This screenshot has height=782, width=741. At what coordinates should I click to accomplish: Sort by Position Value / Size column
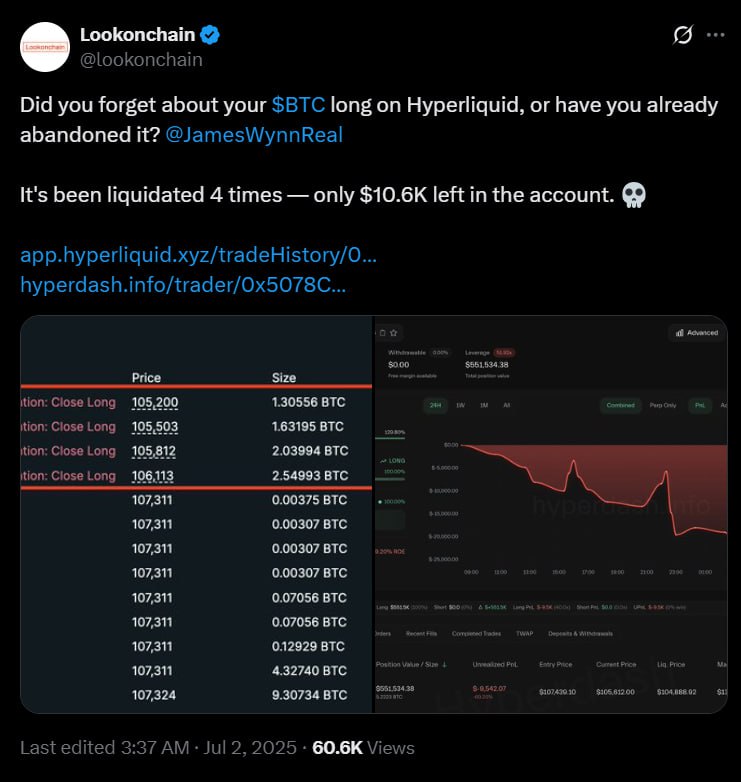click(411, 664)
